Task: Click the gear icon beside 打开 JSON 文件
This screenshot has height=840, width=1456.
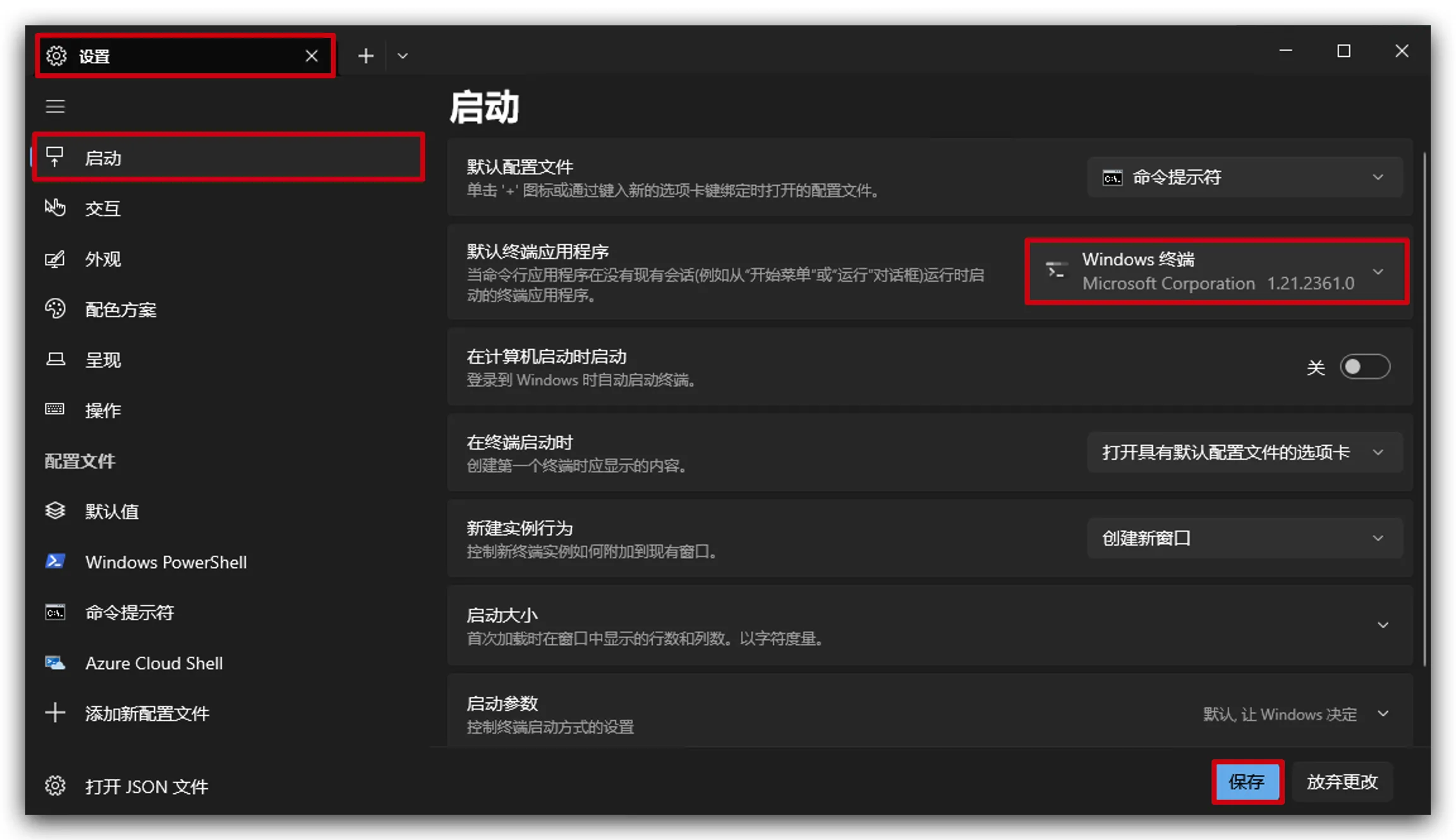Action: pos(55,786)
